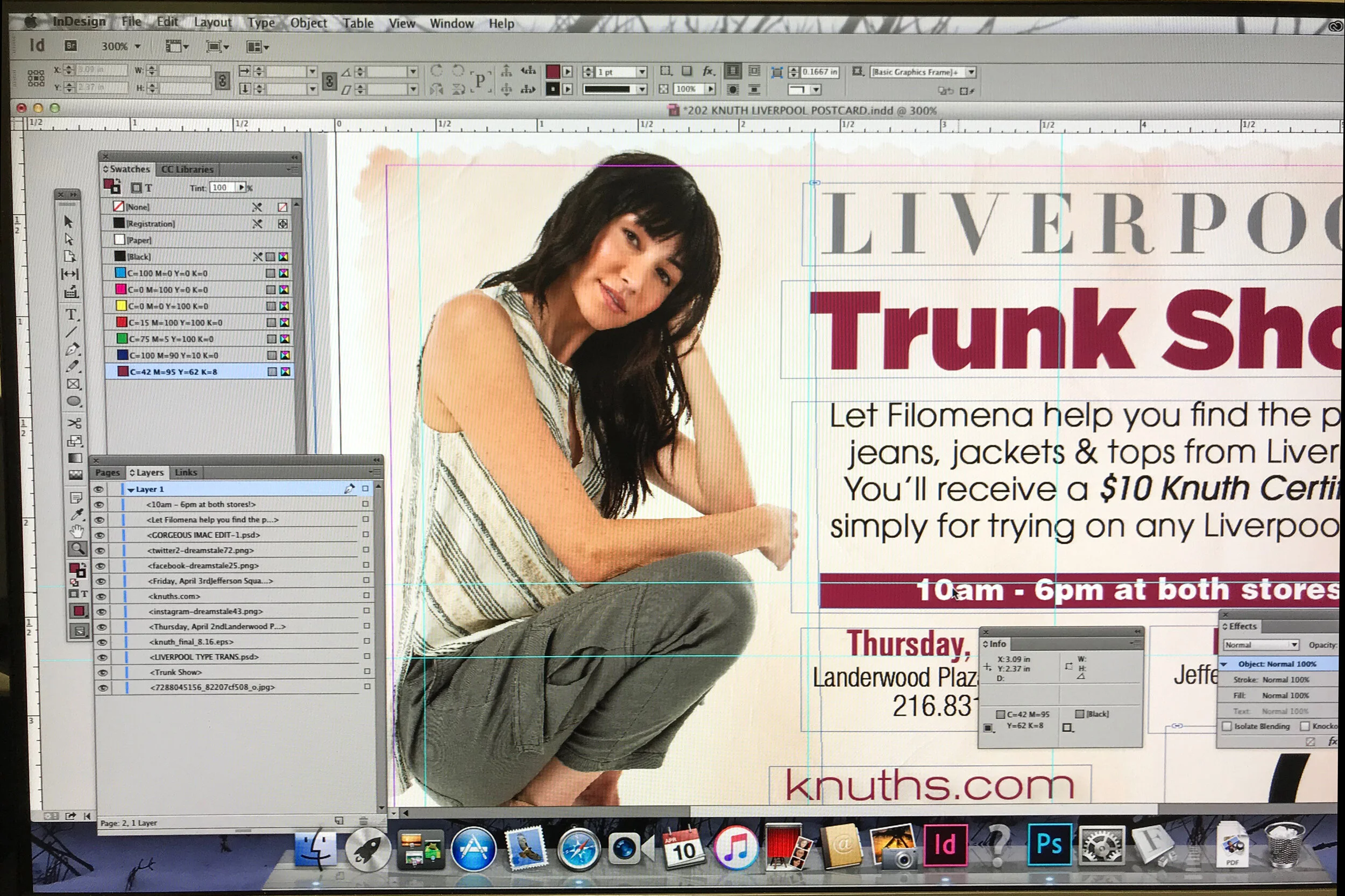Open Photoshop from the Dock
The width and height of the screenshot is (1345, 896).
1049,845
